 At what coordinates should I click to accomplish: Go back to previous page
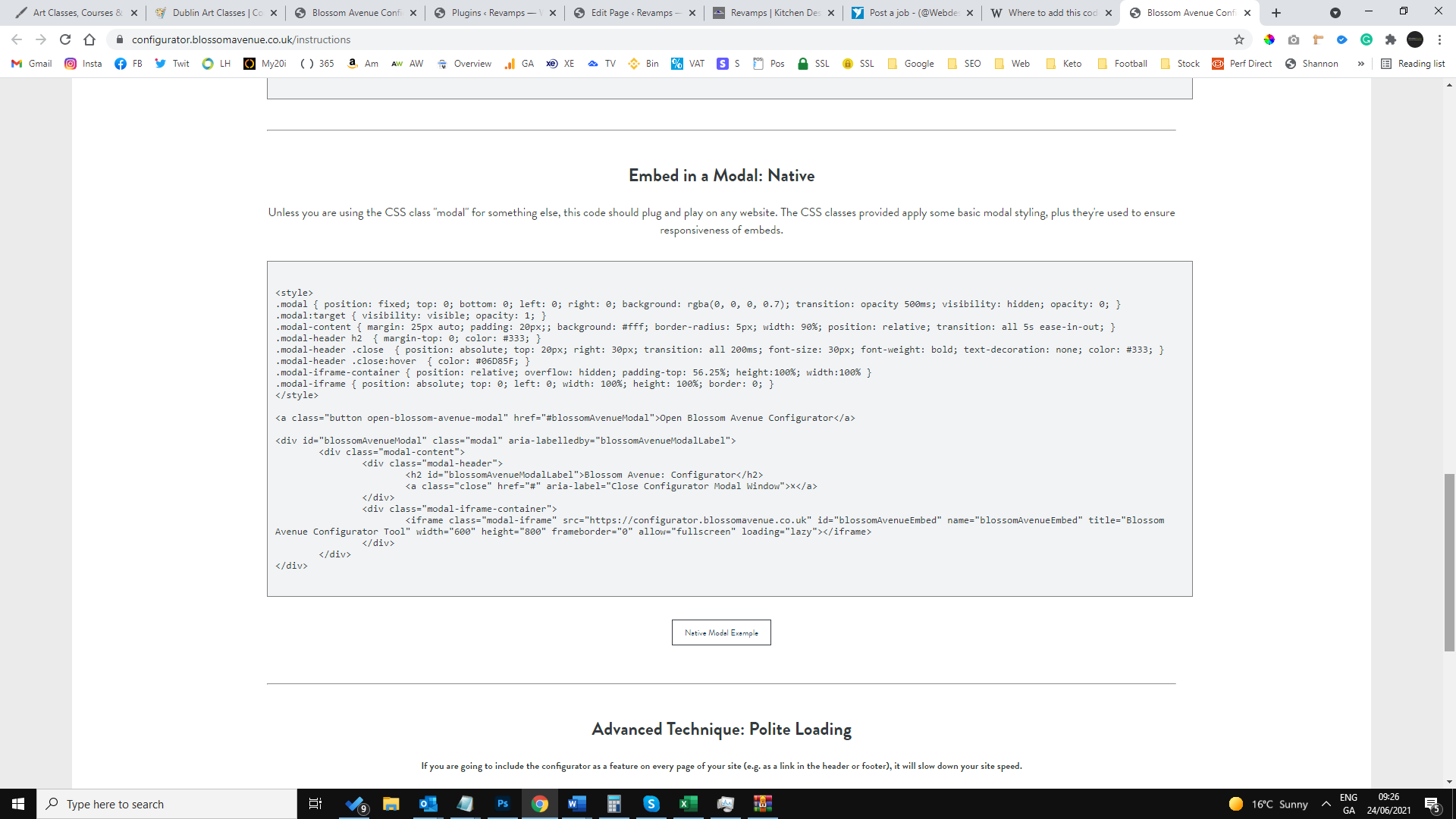(17, 39)
